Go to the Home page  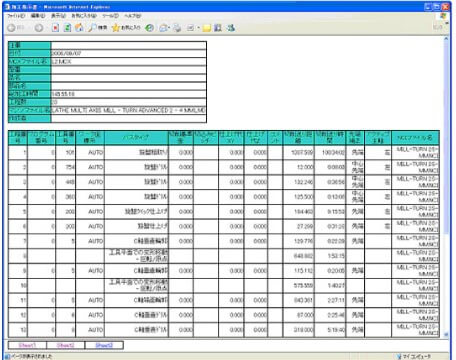[79, 28]
